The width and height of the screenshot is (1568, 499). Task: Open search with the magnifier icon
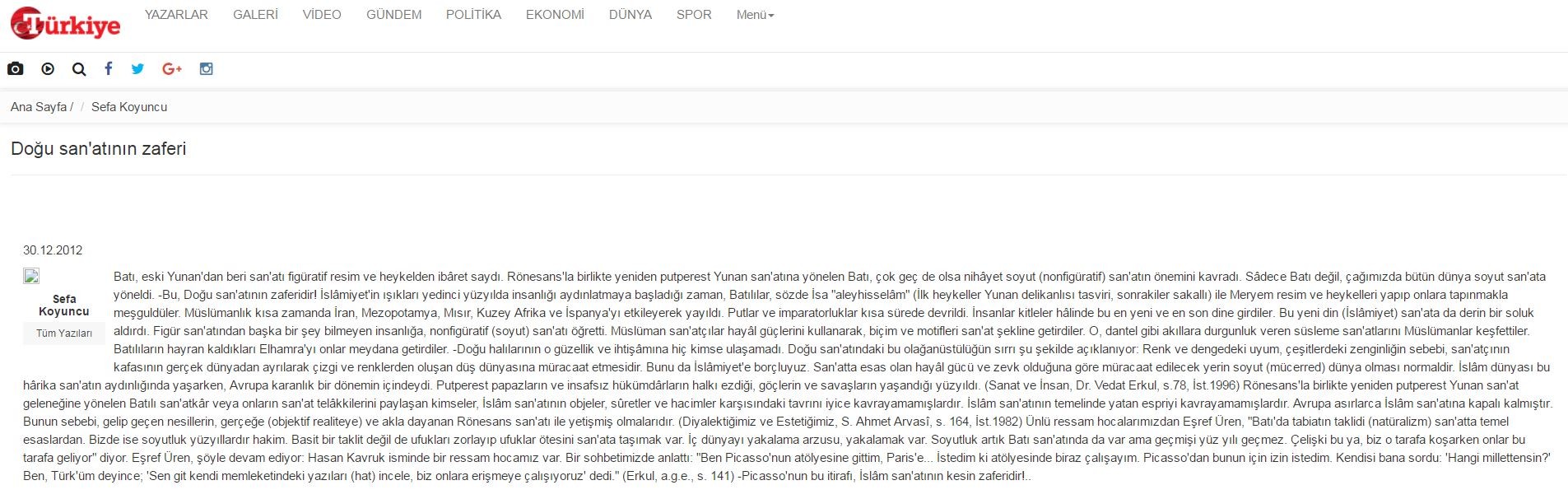(x=79, y=69)
